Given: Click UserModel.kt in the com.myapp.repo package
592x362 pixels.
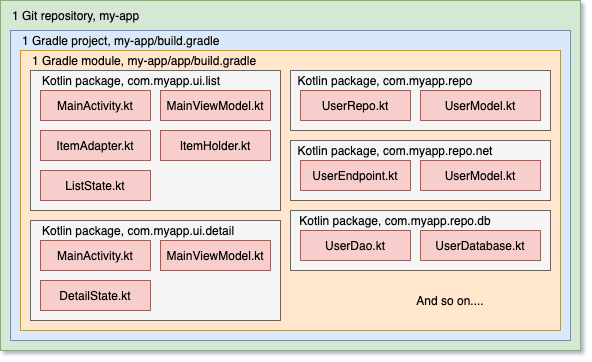Looking at the screenshot, I should pyautogui.click(x=480, y=106).
